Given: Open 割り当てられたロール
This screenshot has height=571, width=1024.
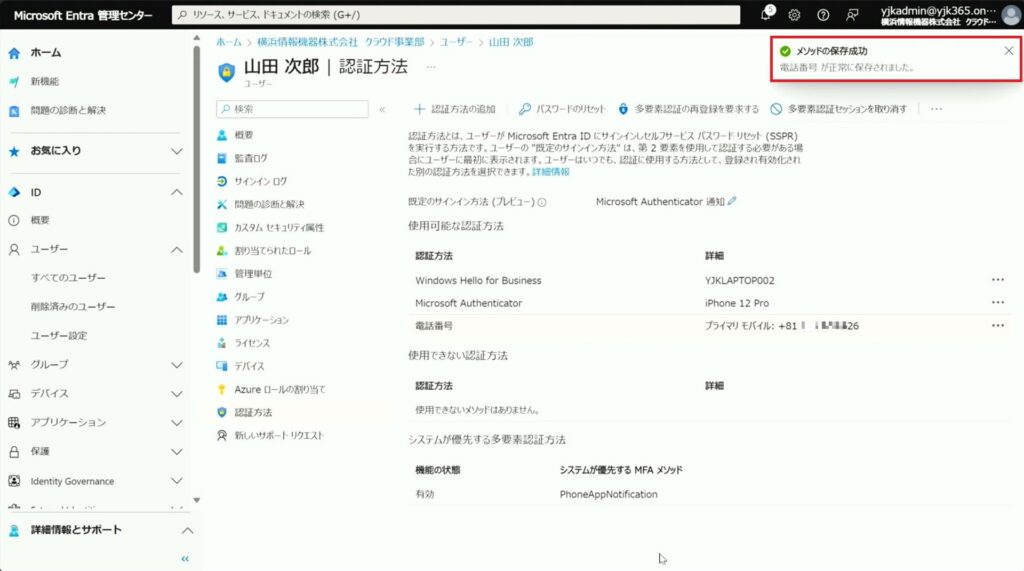Looking at the screenshot, I should tap(272, 251).
